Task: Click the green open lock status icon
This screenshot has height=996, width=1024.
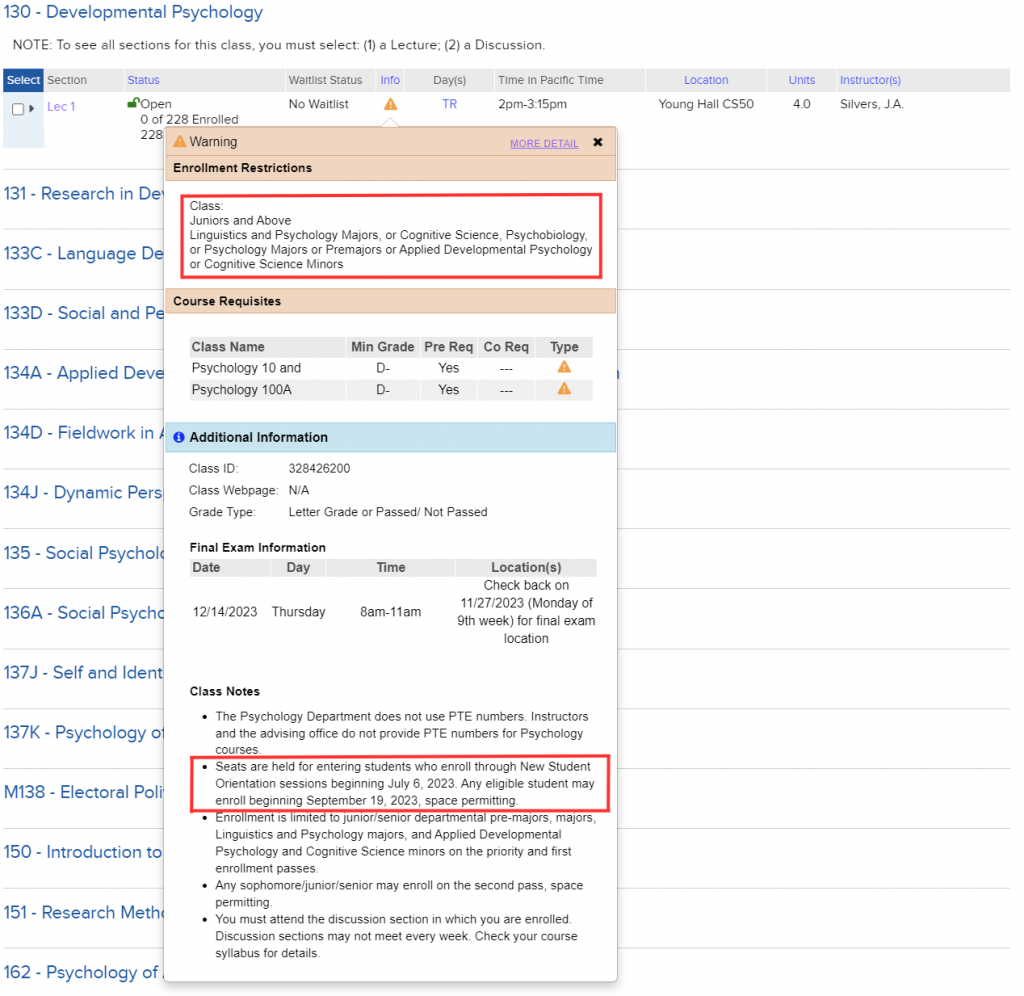Action: (133, 103)
